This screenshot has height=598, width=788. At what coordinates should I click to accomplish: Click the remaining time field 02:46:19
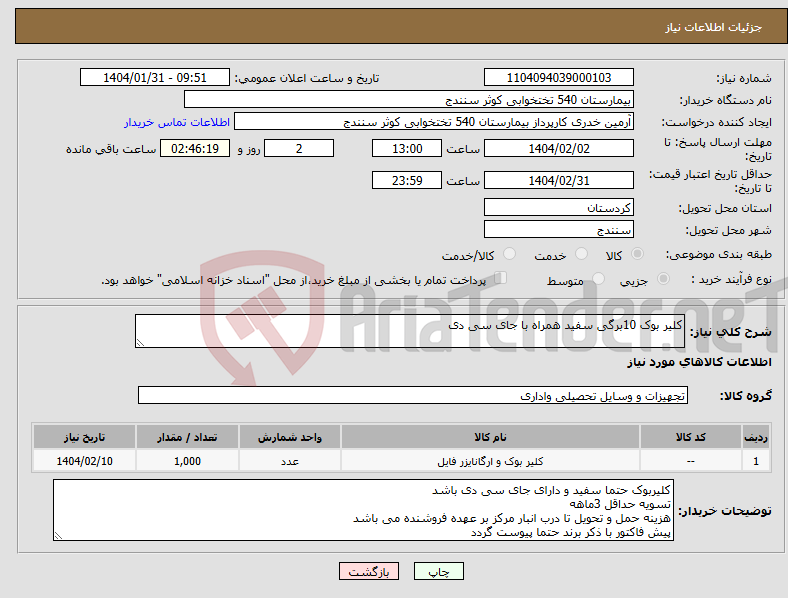[x=195, y=148]
